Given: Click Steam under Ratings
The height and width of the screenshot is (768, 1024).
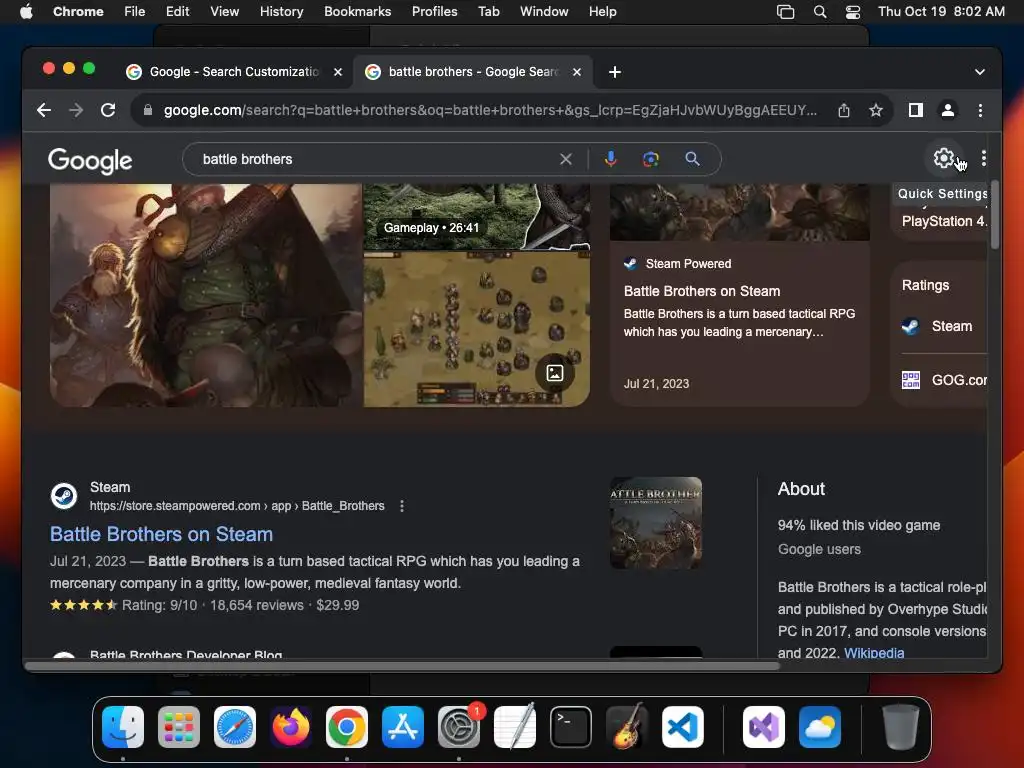Looking at the screenshot, I should (952, 326).
